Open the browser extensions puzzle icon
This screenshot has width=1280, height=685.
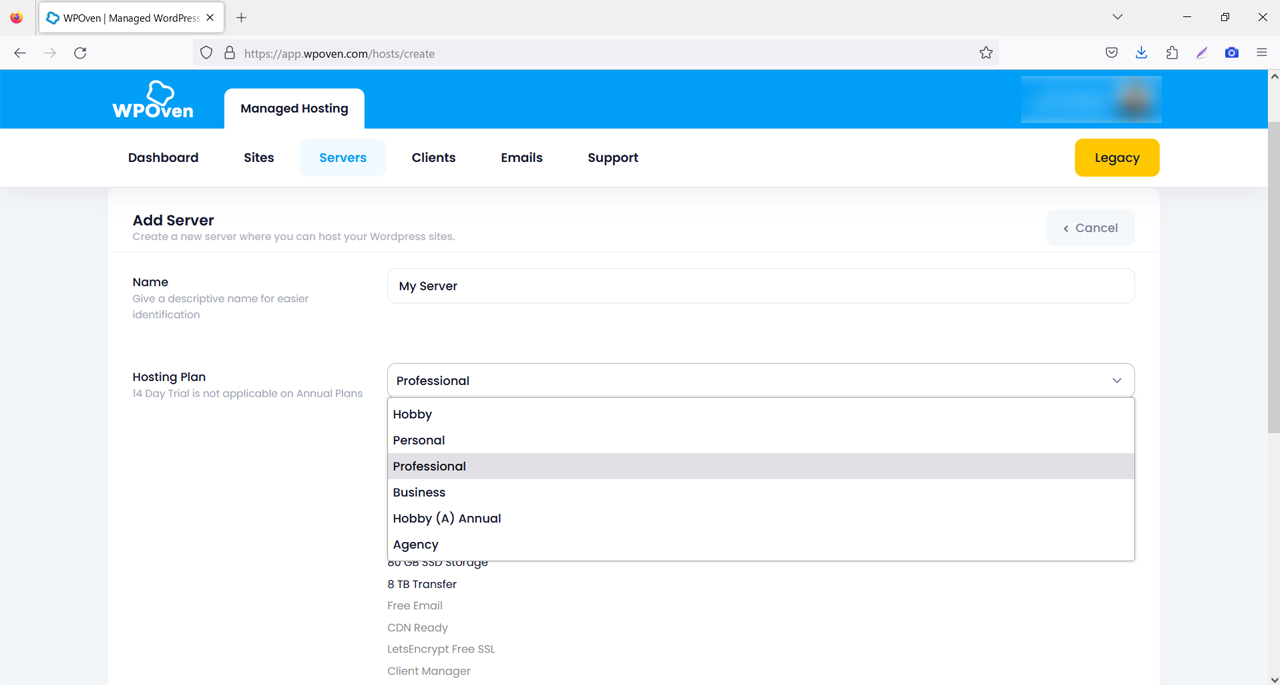[1172, 53]
